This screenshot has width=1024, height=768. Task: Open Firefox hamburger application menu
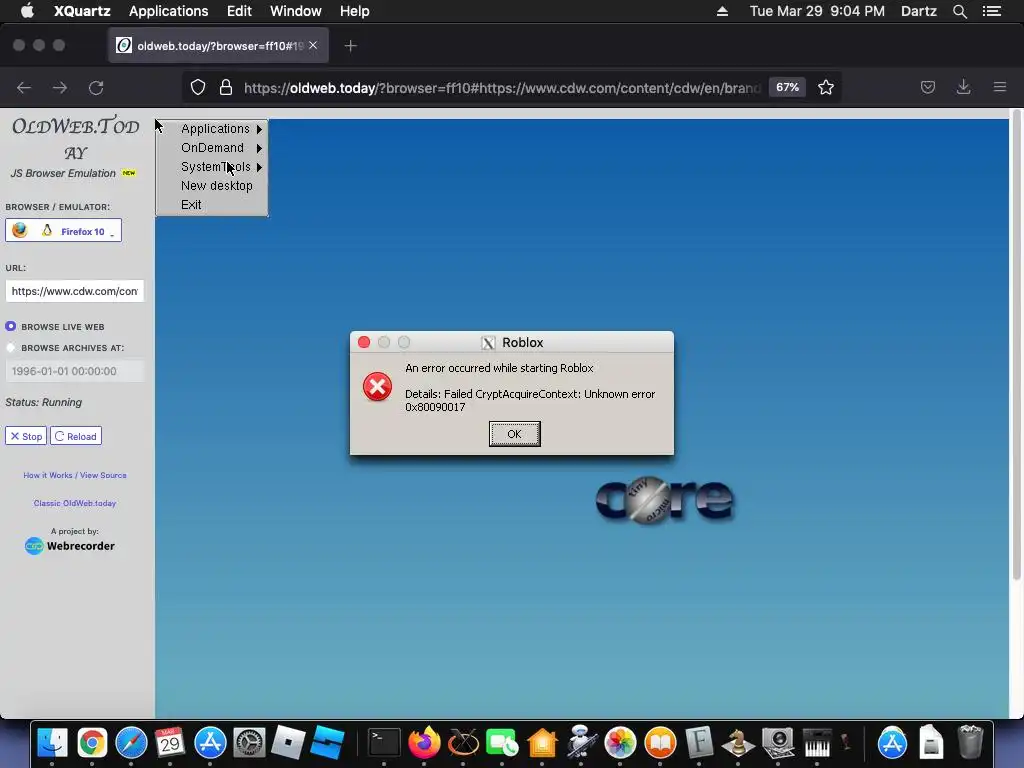click(x=1000, y=87)
